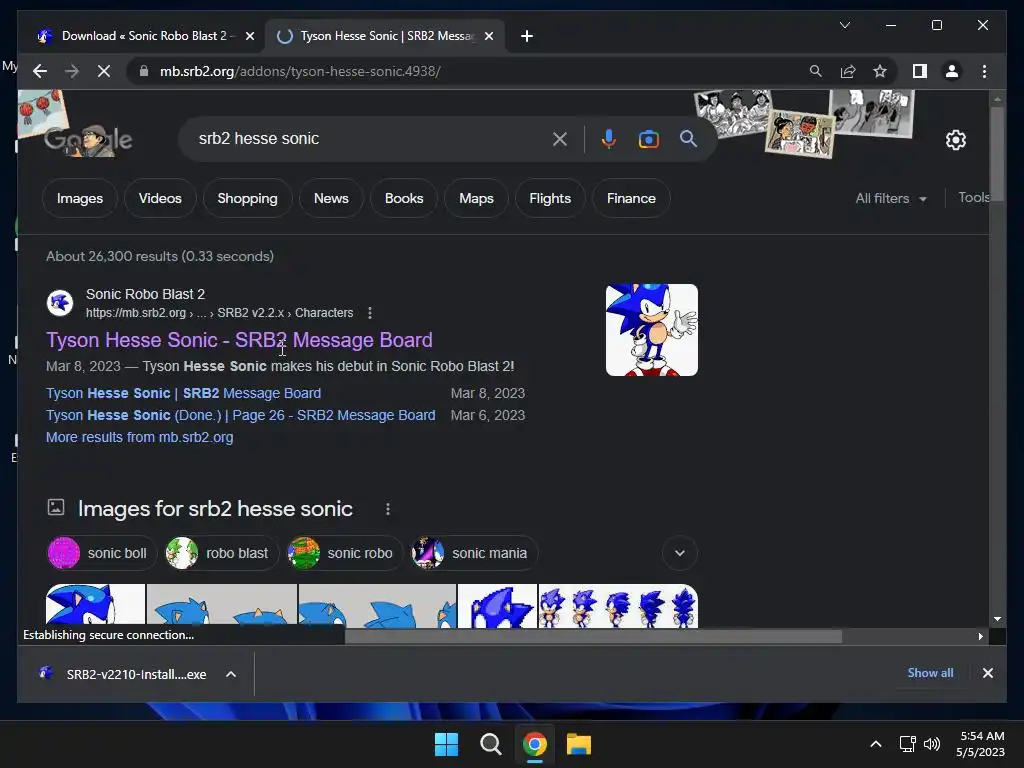1024x768 pixels.
Task: Filter results by News
Action: [331, 199]
